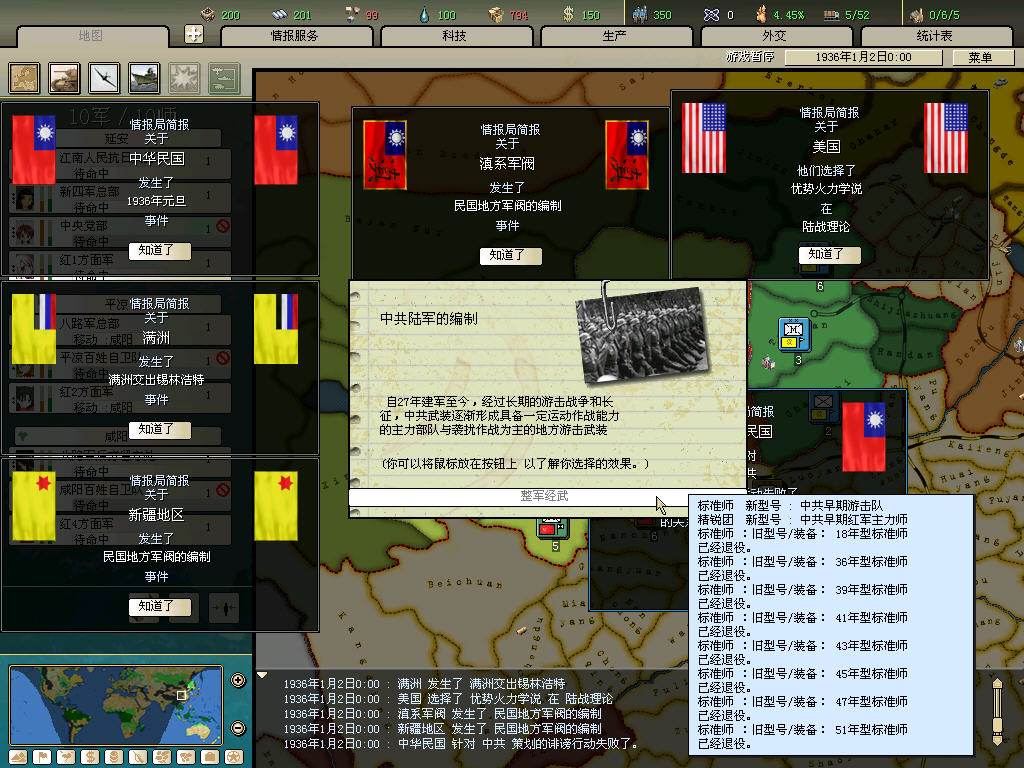Click the dissent flame icon showing 4.45%
This screenshot has height=768, width=1024.
coord(761,14)
